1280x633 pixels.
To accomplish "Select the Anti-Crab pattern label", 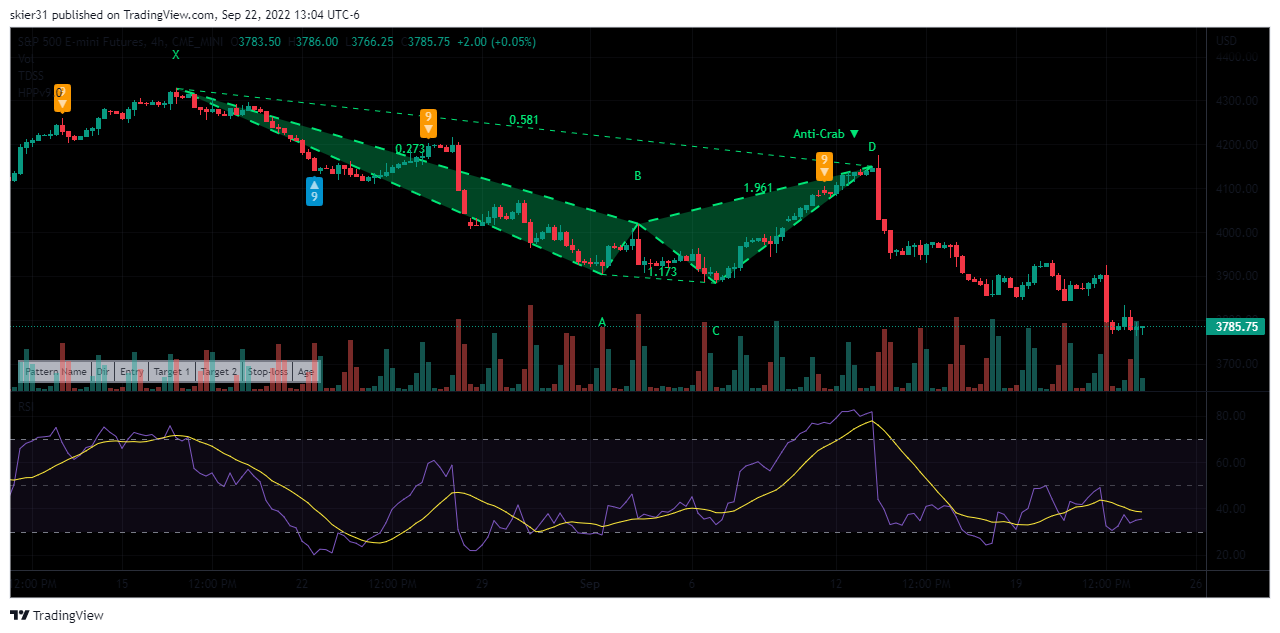I will point(826,133).
